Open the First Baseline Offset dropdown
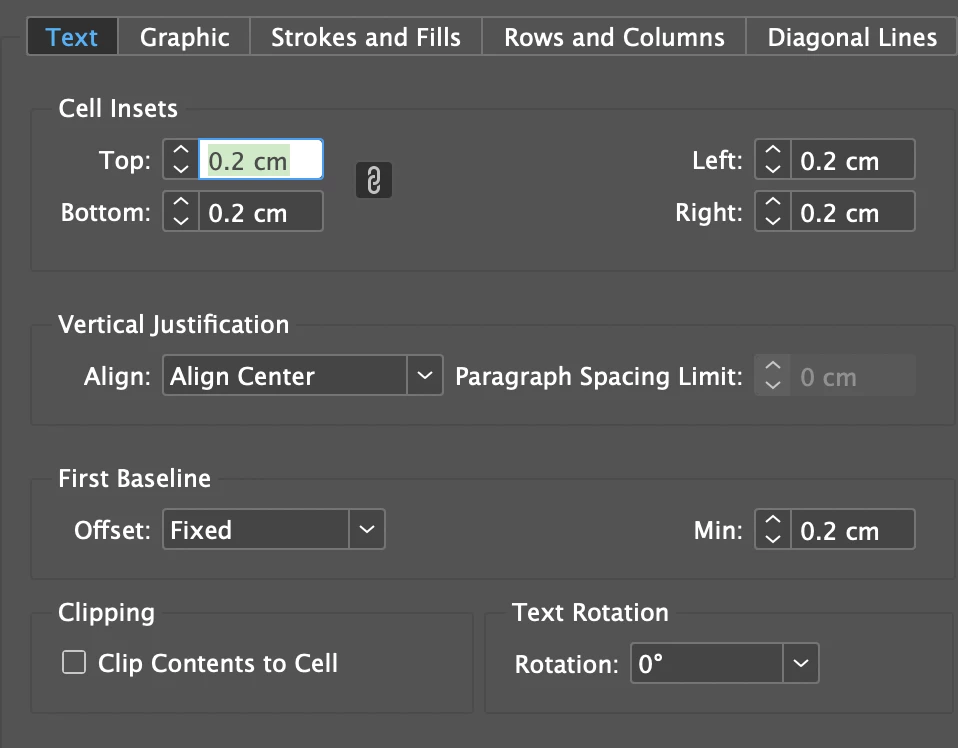Image resolution: width=958 pixels, height=748 pixels. 366,530
